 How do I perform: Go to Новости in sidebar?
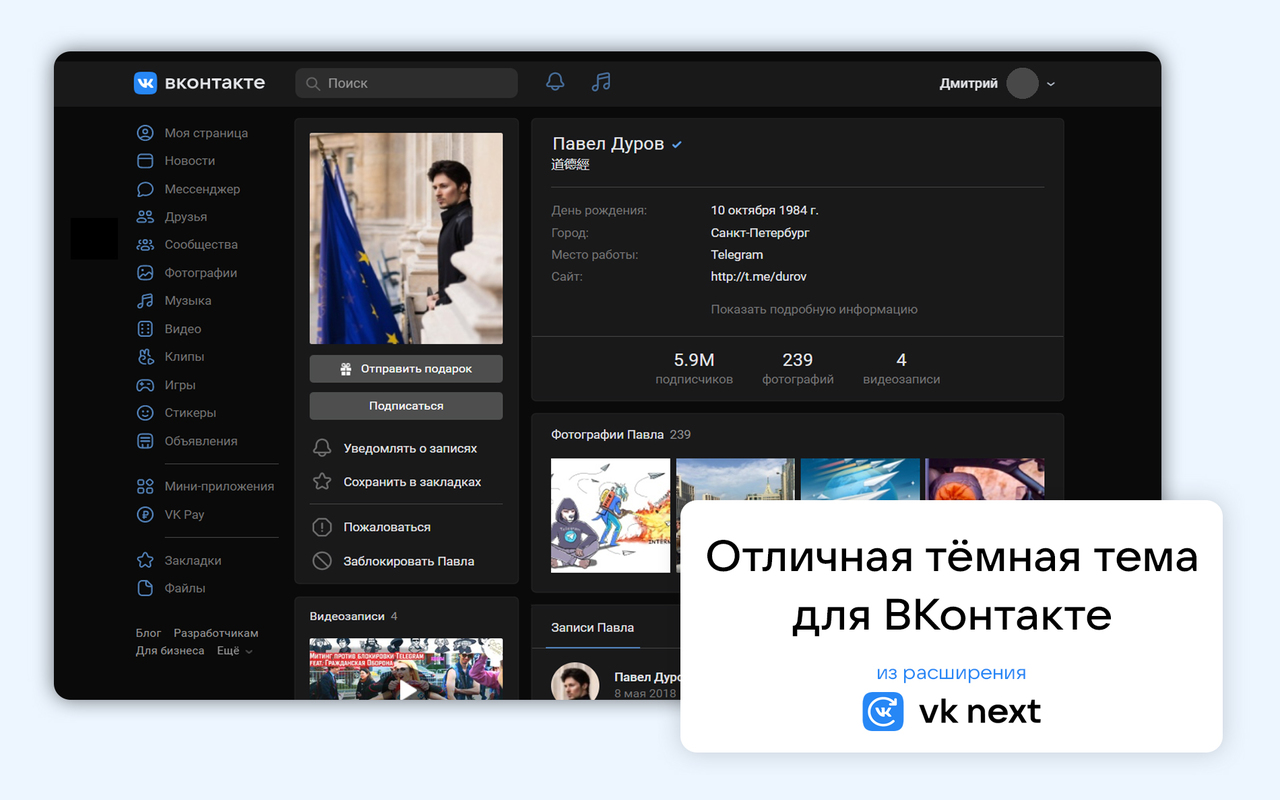(190, 161)
